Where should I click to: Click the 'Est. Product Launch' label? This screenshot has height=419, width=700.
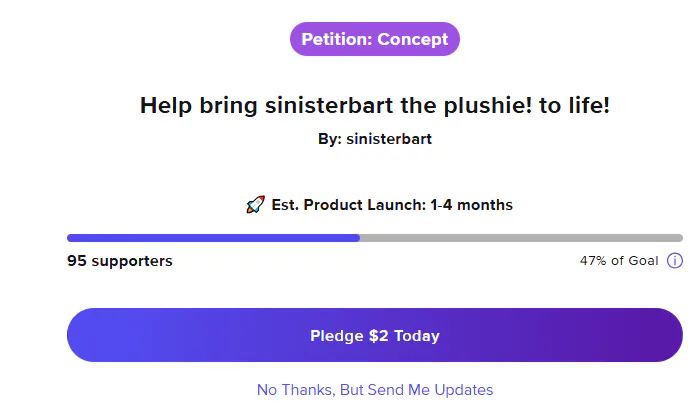[349, 205]
